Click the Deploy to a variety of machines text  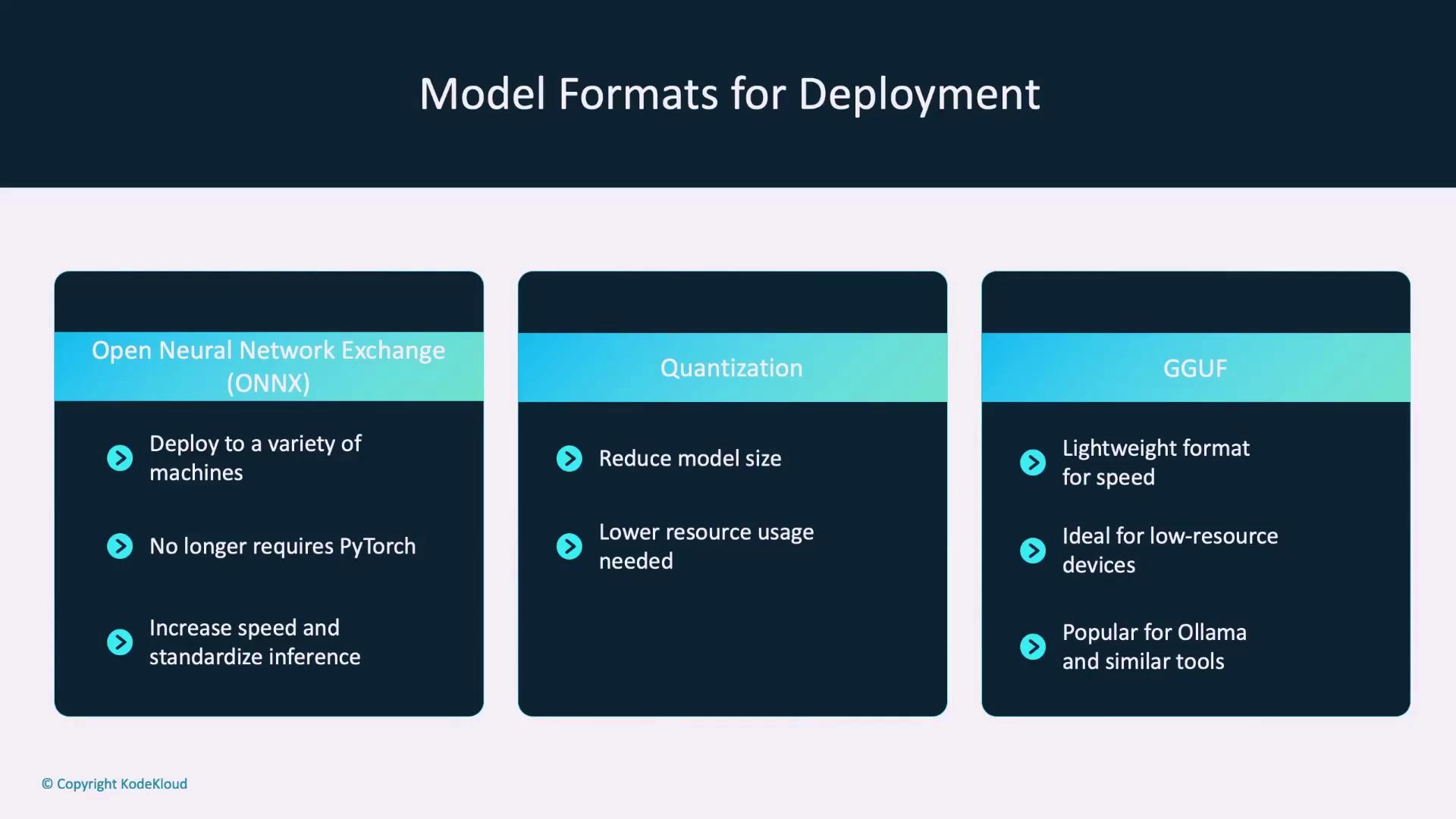pyautogui.click(x=255, y=458)
